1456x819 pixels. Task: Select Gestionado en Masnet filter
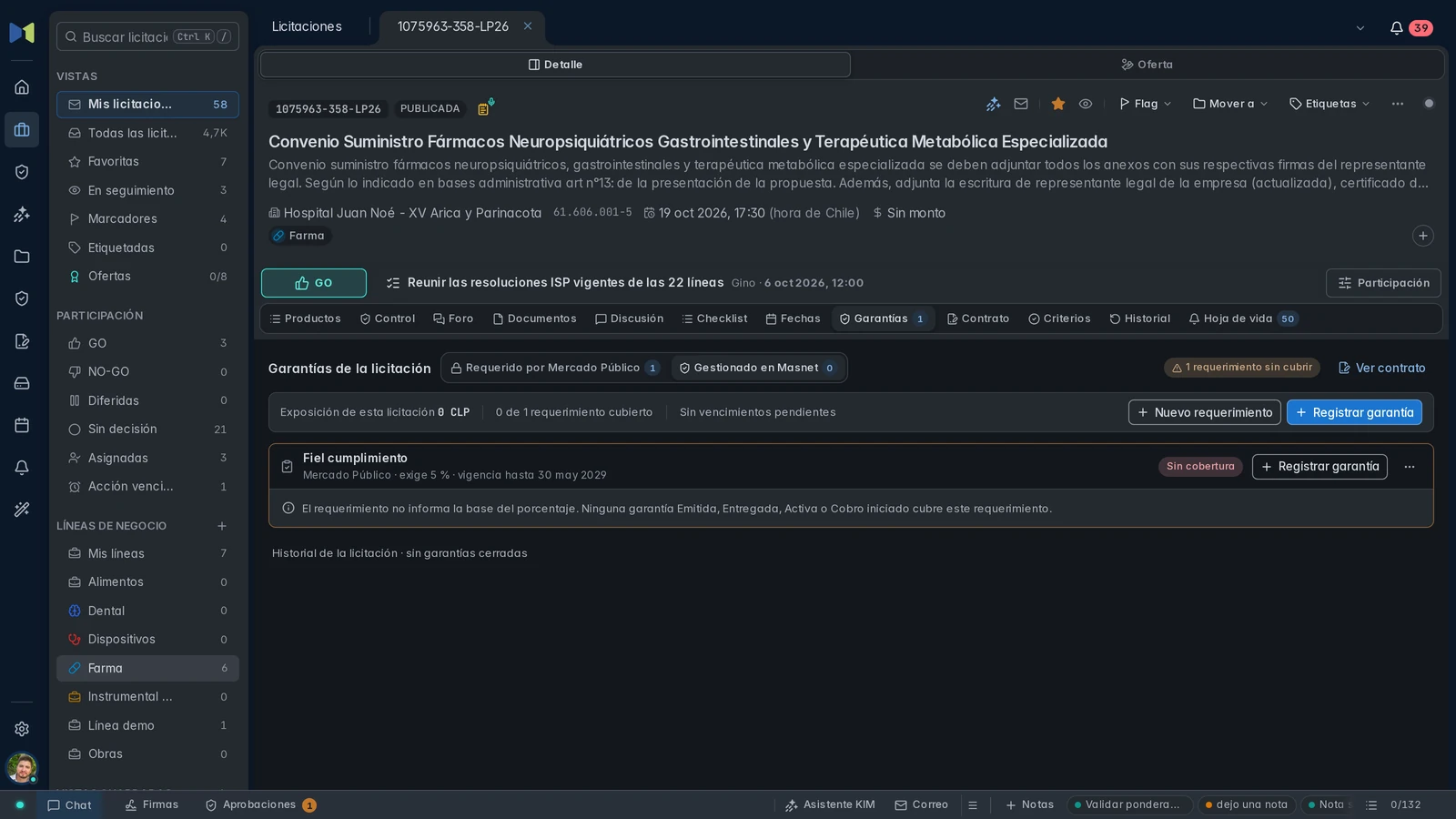pyautogui.click(x=757, y=368)
